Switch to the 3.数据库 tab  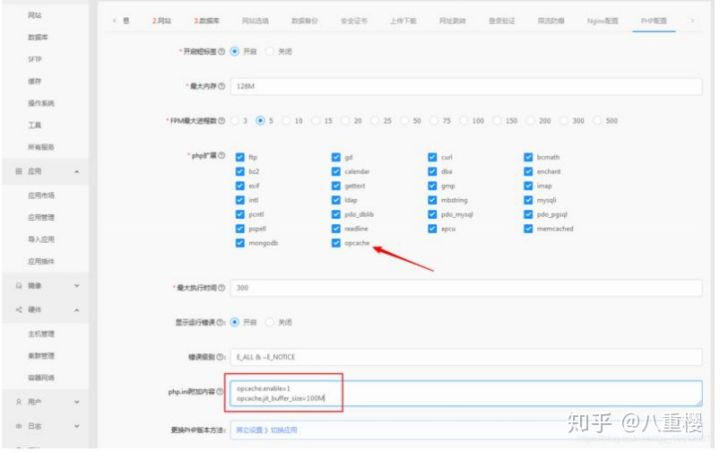[206, 21]
